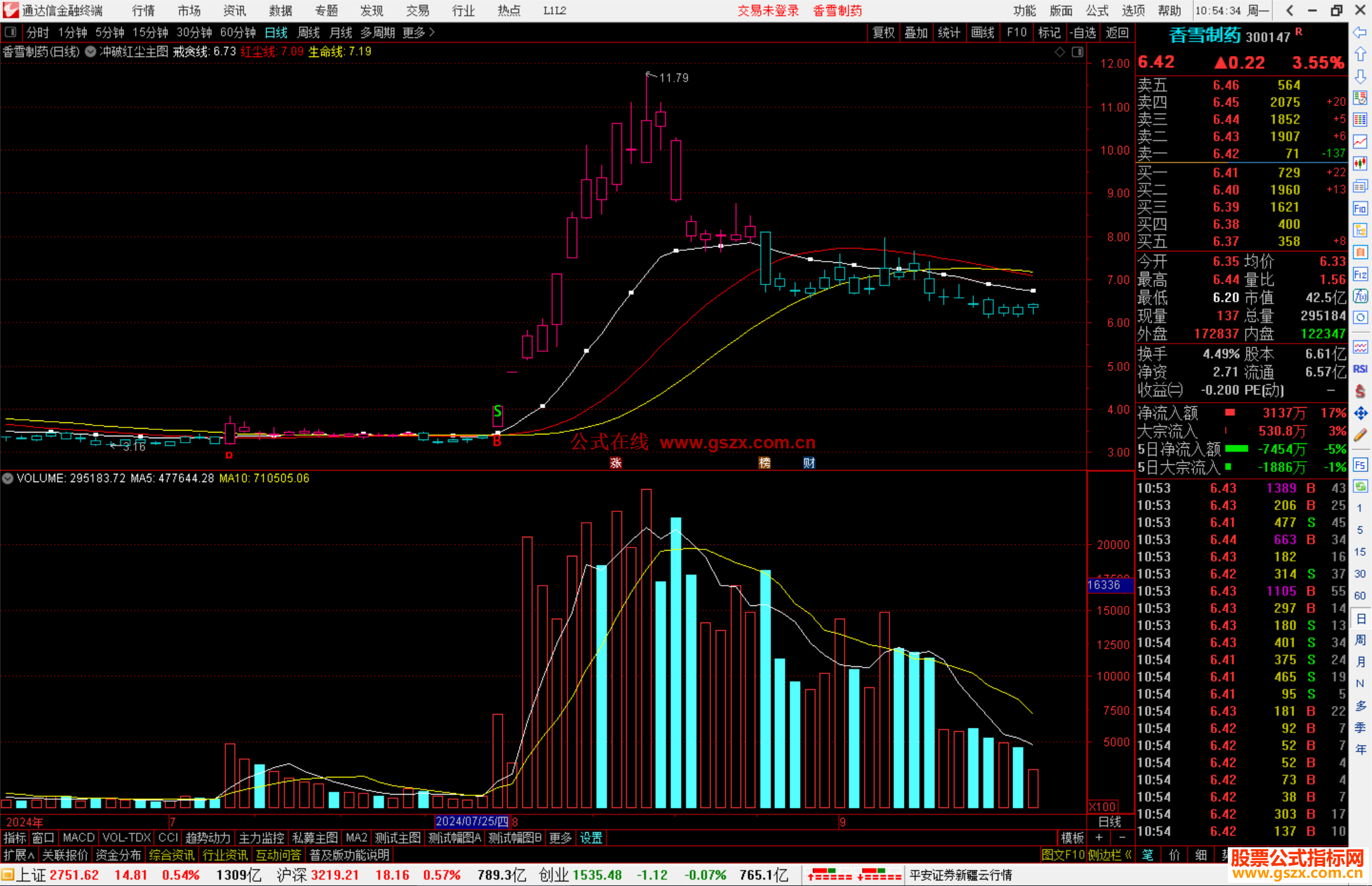Open the 行情 menu
Image resolution: width=1372 pixels, height=886 pixels.
point(144,10)
